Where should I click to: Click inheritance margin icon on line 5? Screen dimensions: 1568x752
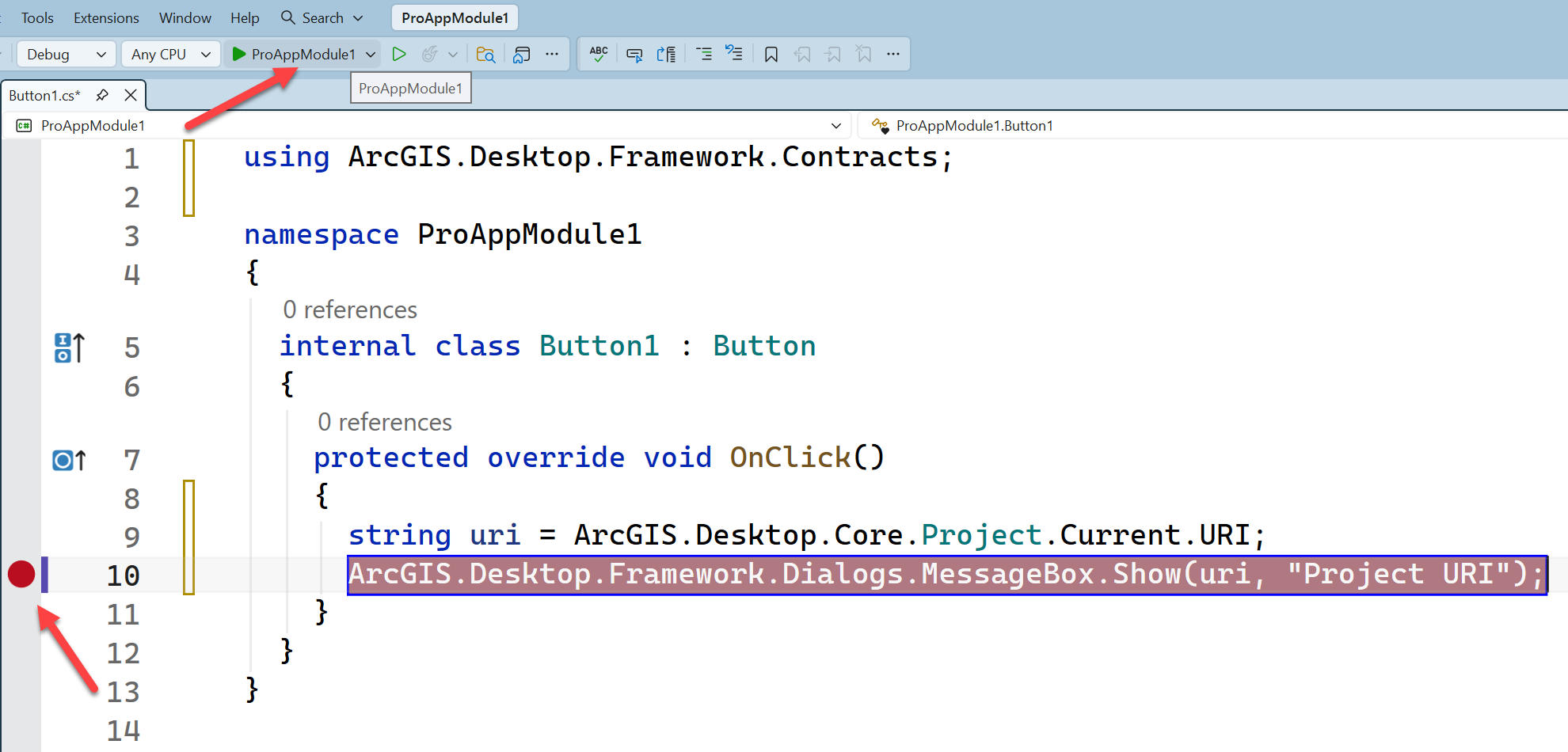69,348
